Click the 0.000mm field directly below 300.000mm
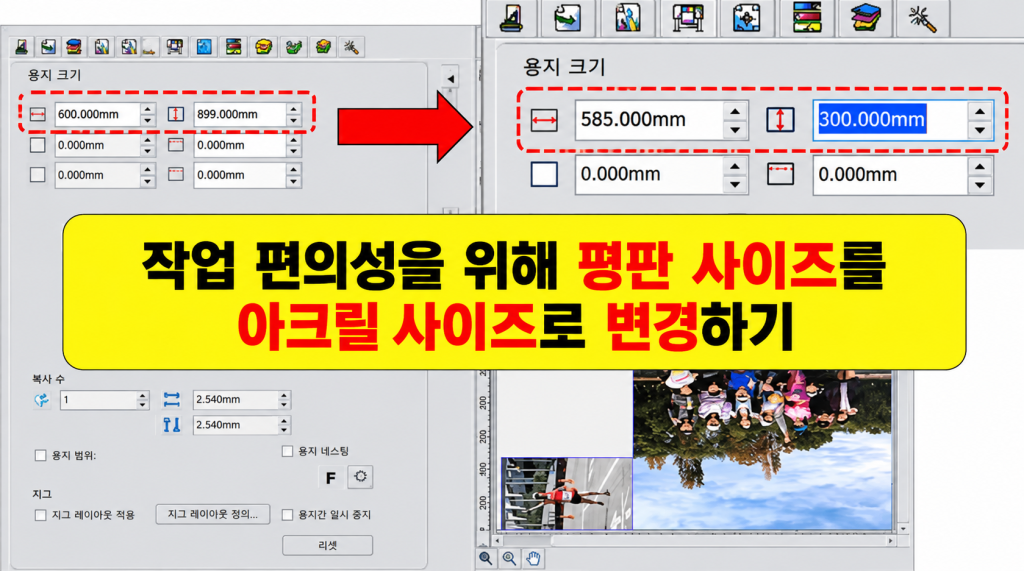1024x571 pixels. tap(890, 174)
